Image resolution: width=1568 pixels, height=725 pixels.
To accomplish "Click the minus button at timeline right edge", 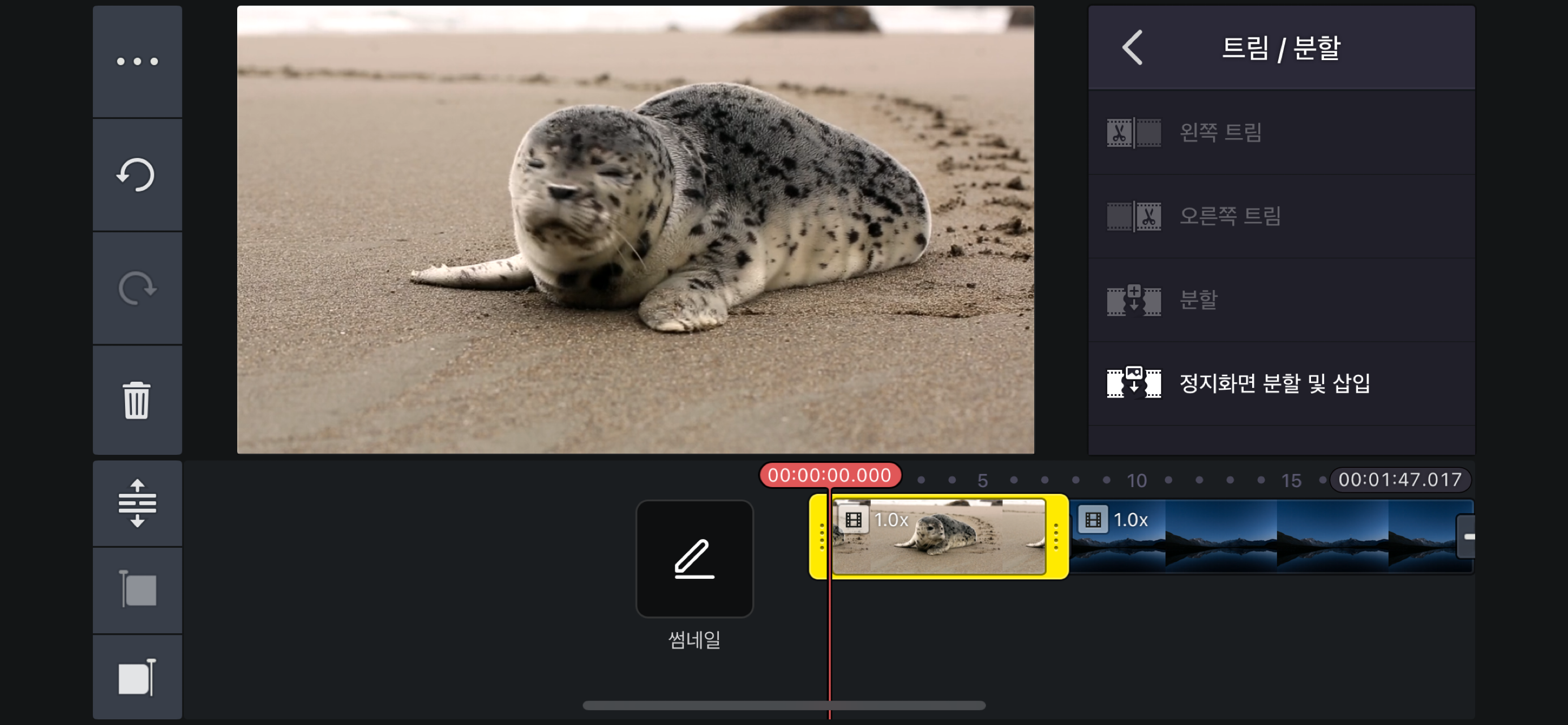I will (1467, 537).
